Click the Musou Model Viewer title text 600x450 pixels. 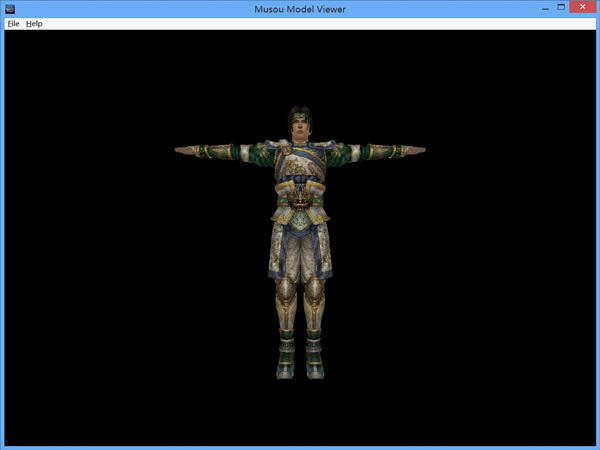coord(300,9)
